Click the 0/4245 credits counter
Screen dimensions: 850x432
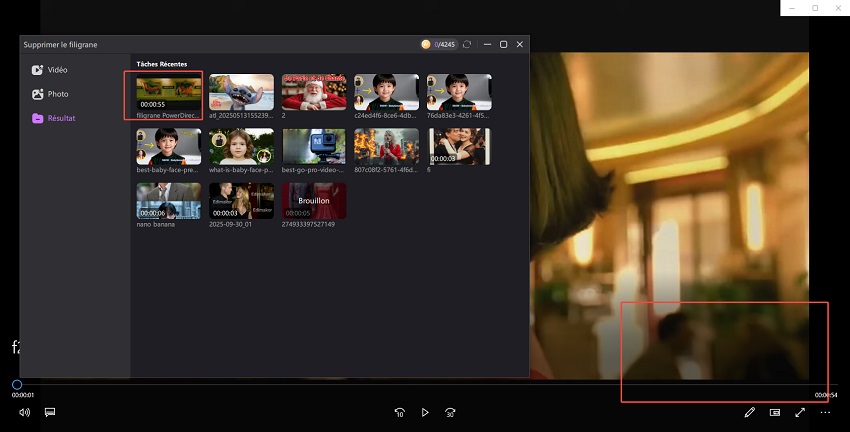445,44
